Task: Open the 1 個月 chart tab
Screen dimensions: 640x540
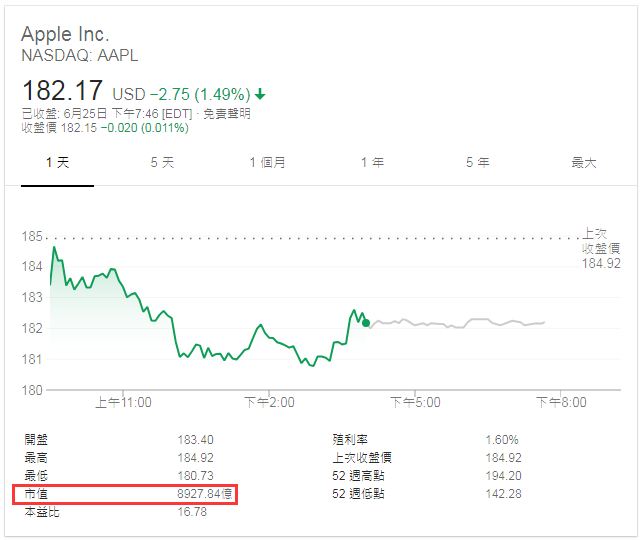Action: 267,163
